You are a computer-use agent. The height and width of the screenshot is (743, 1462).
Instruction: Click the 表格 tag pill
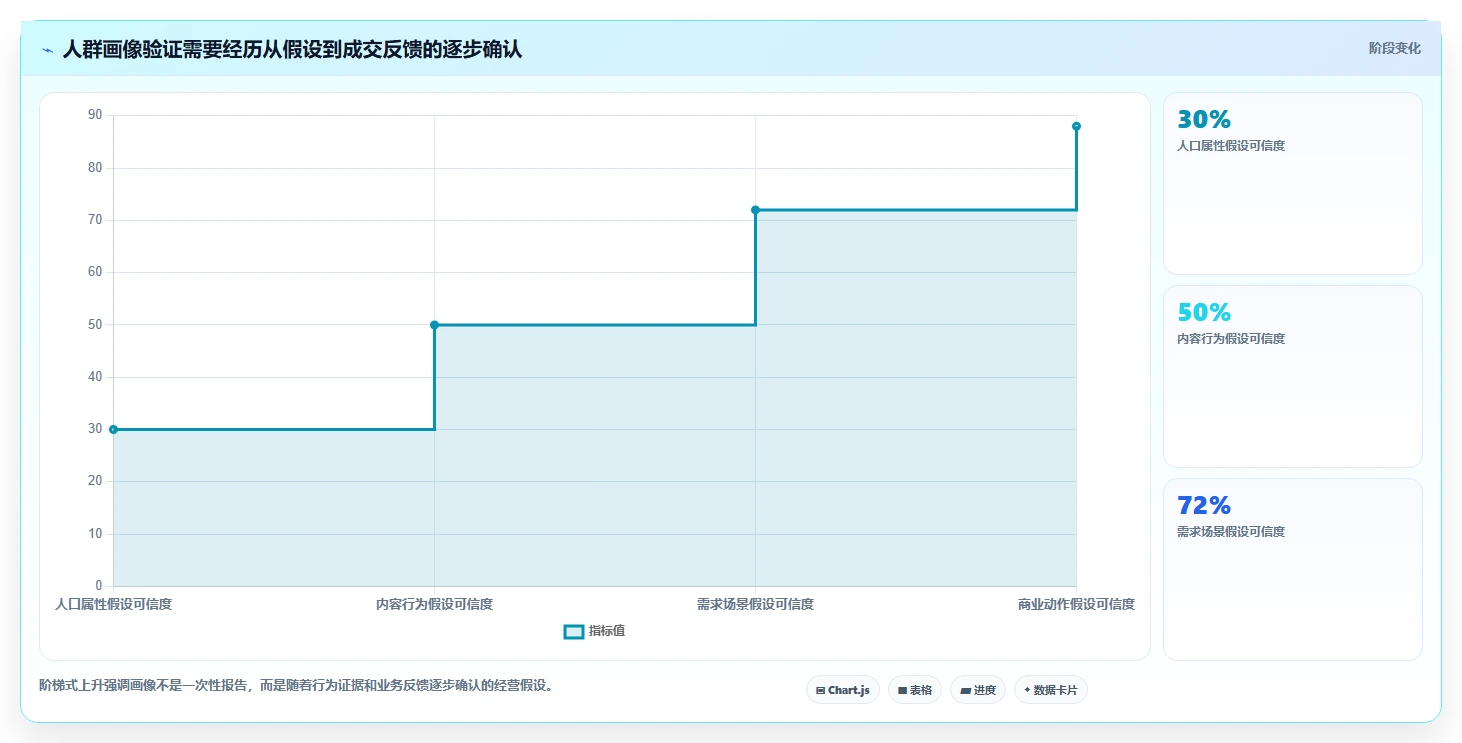(915, 690)
